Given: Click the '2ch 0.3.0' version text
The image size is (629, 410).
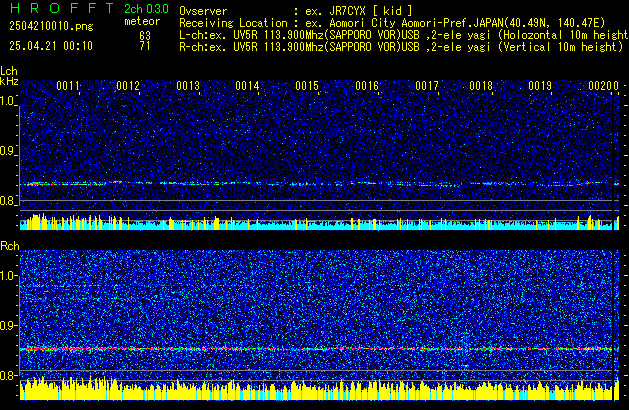Looking at the screenshot, I should point(146,9).
